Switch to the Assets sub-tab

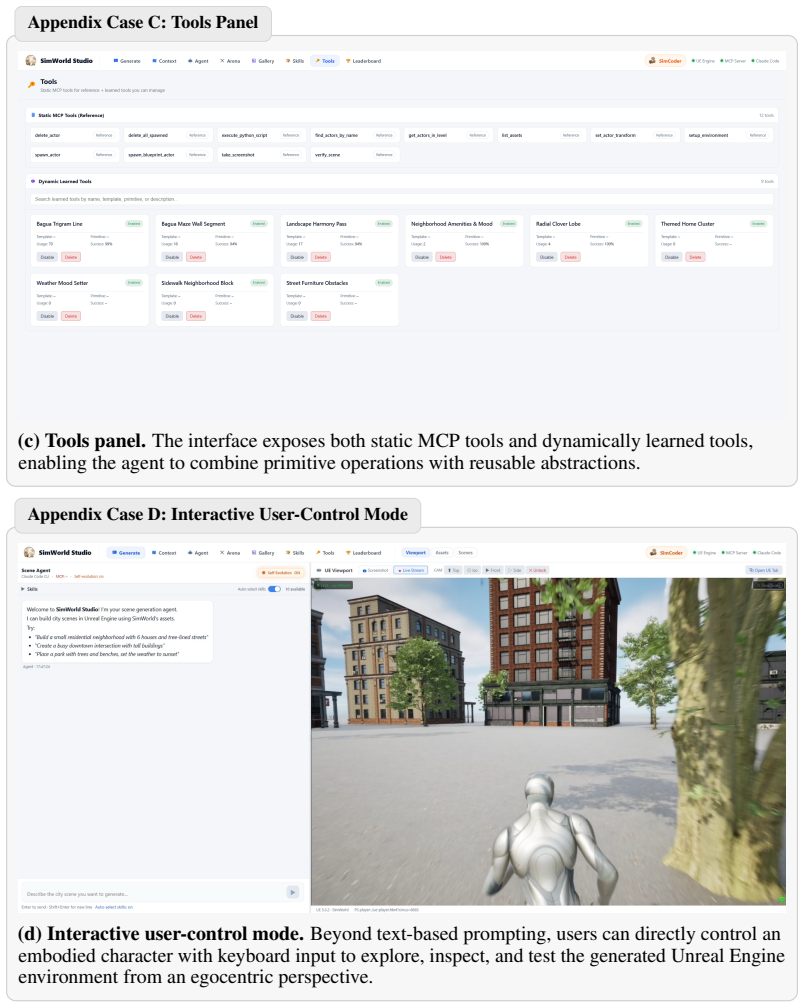coord(442,553)
